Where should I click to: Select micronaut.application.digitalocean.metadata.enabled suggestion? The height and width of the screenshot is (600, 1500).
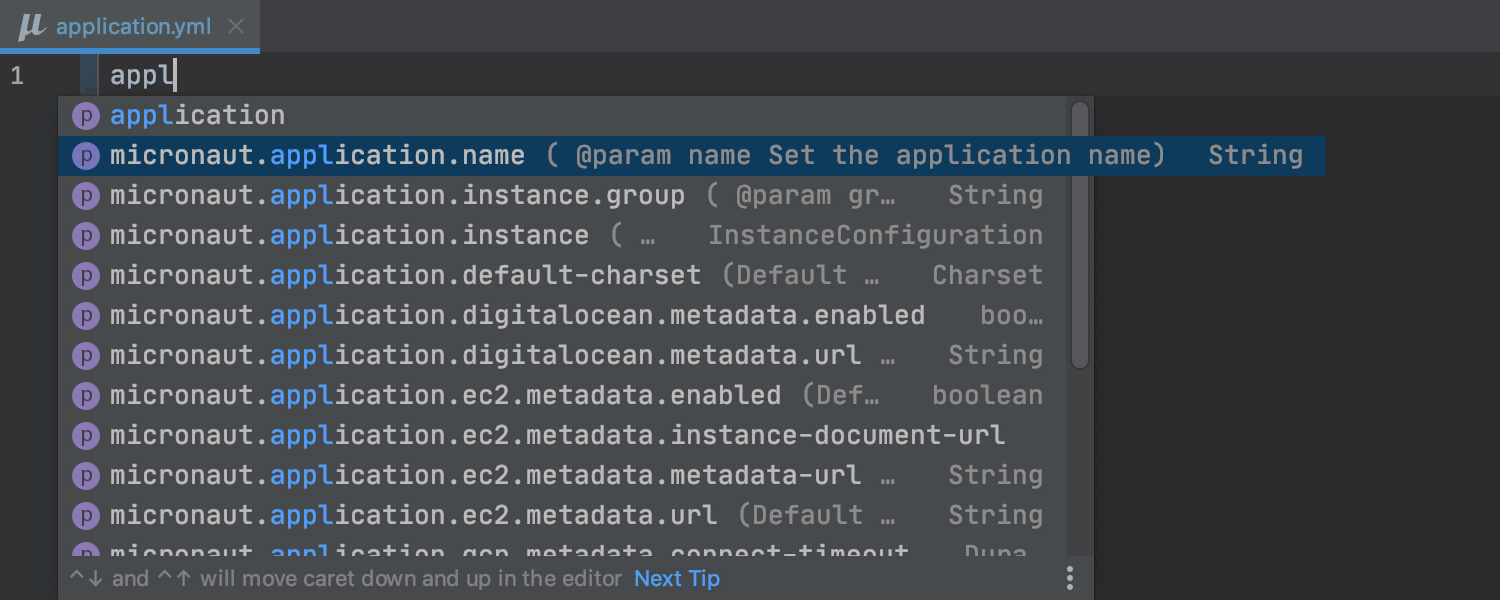point(562,316)
